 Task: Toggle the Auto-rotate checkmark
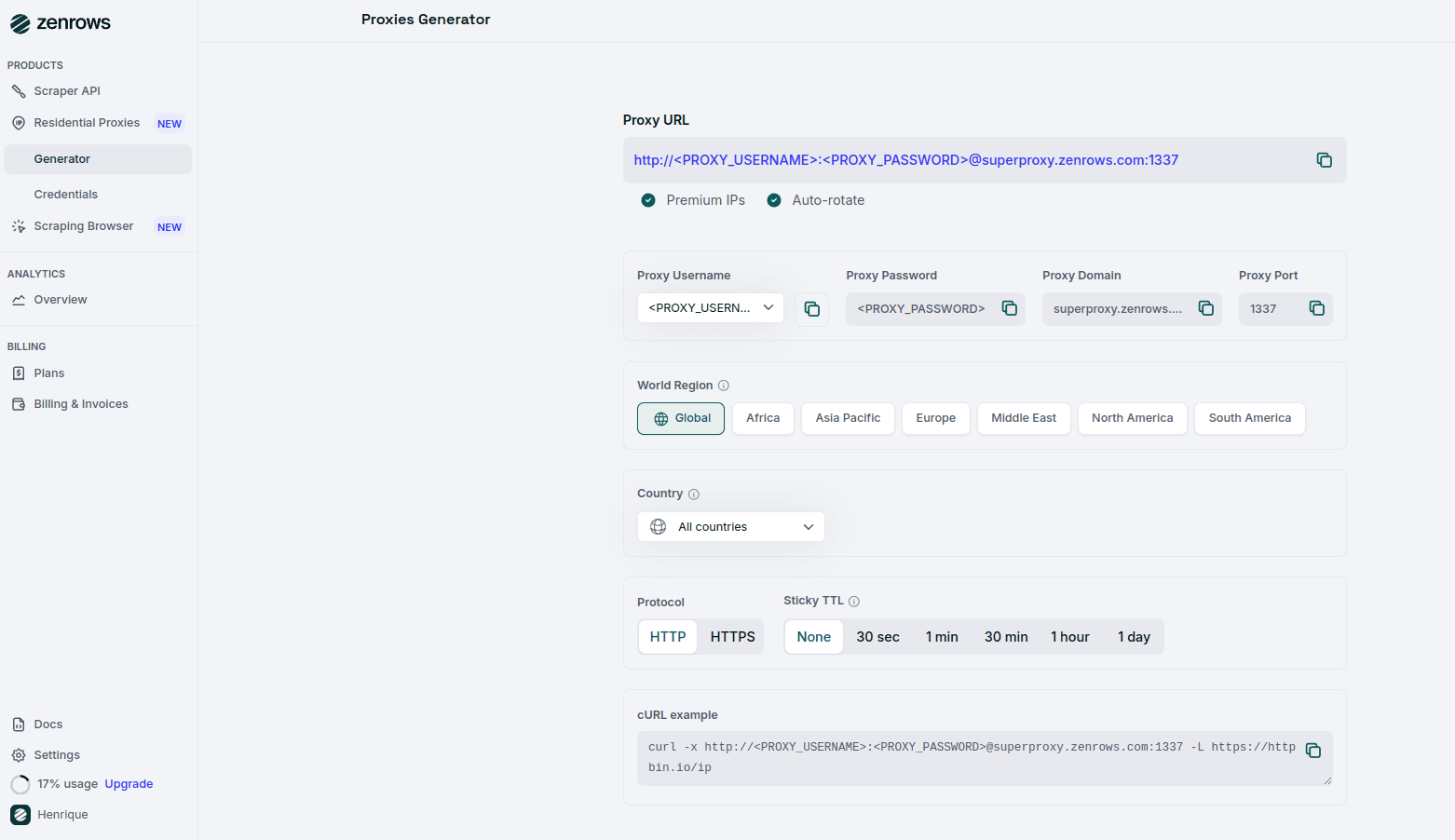[x=774, y=200]
